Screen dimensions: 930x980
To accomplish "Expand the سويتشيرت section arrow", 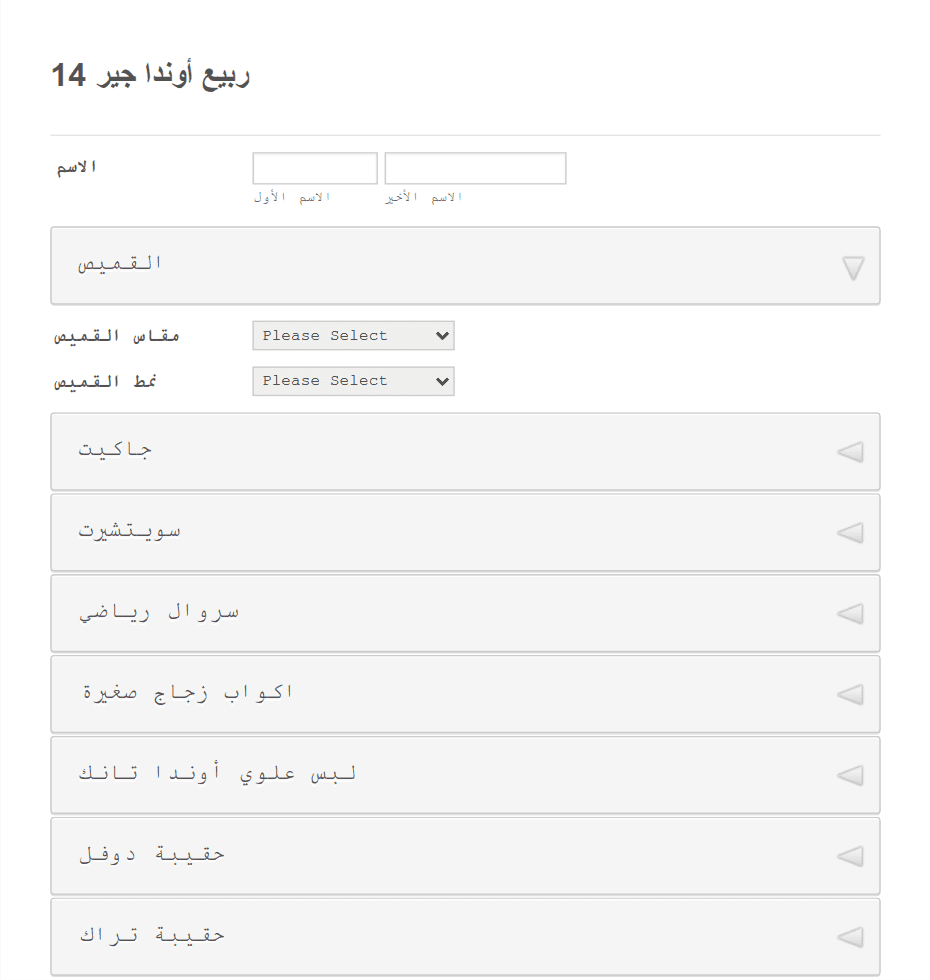I will point(850,532).
